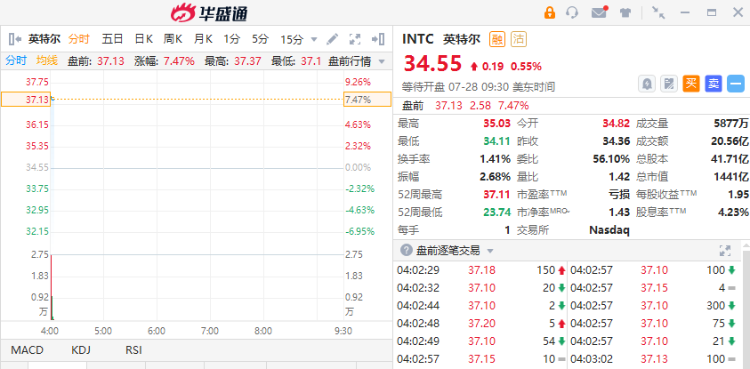750x369 pixels.
Task: Toggle the 分时 line indicator
Action: coord(16,61)
